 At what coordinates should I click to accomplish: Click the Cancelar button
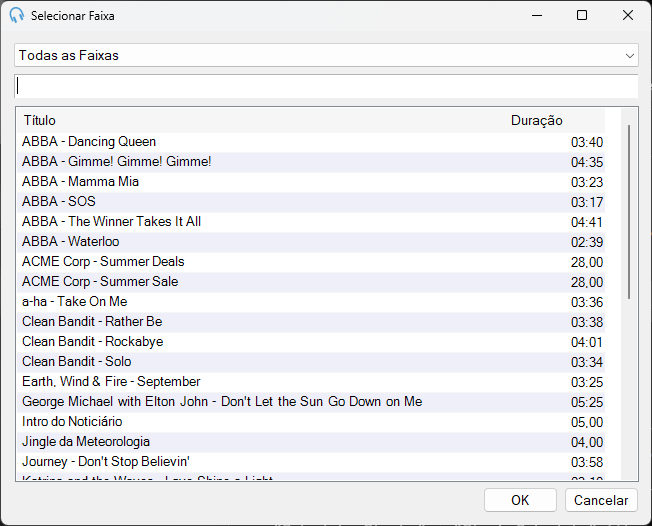(x=601, y=500)
